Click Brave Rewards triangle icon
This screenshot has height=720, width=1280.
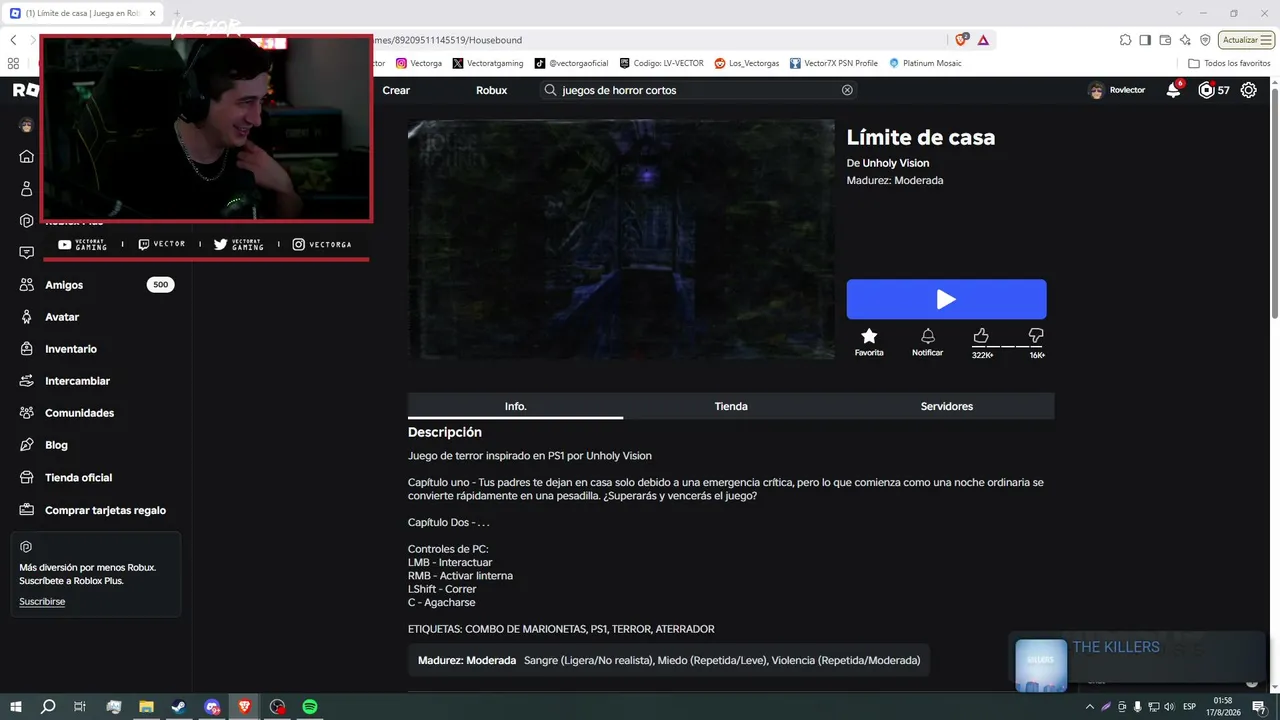pyautogui.click(x=983, y=40)
